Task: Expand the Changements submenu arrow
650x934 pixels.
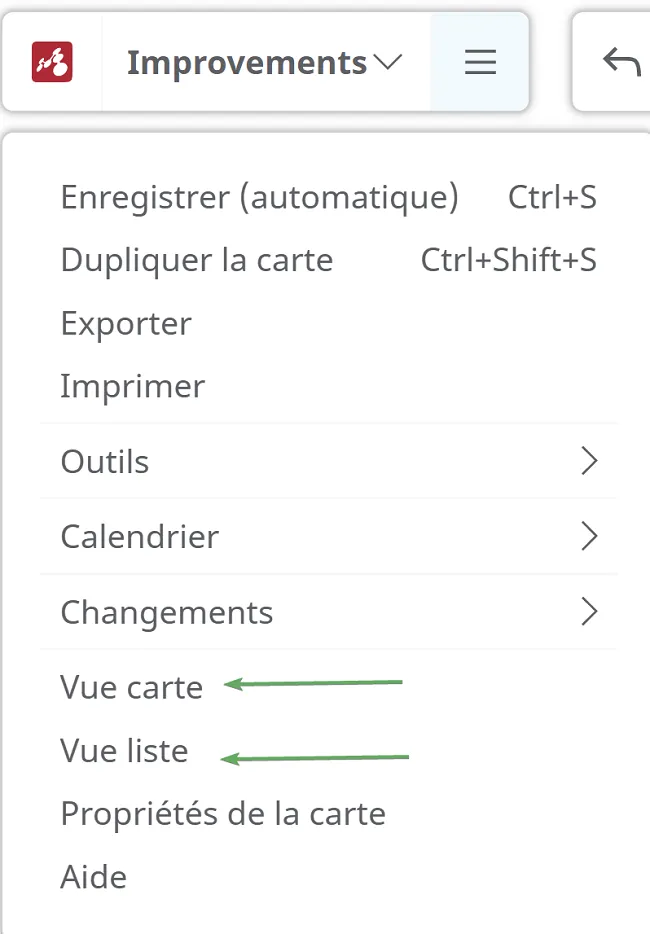Action: click(x=589, y=612)
